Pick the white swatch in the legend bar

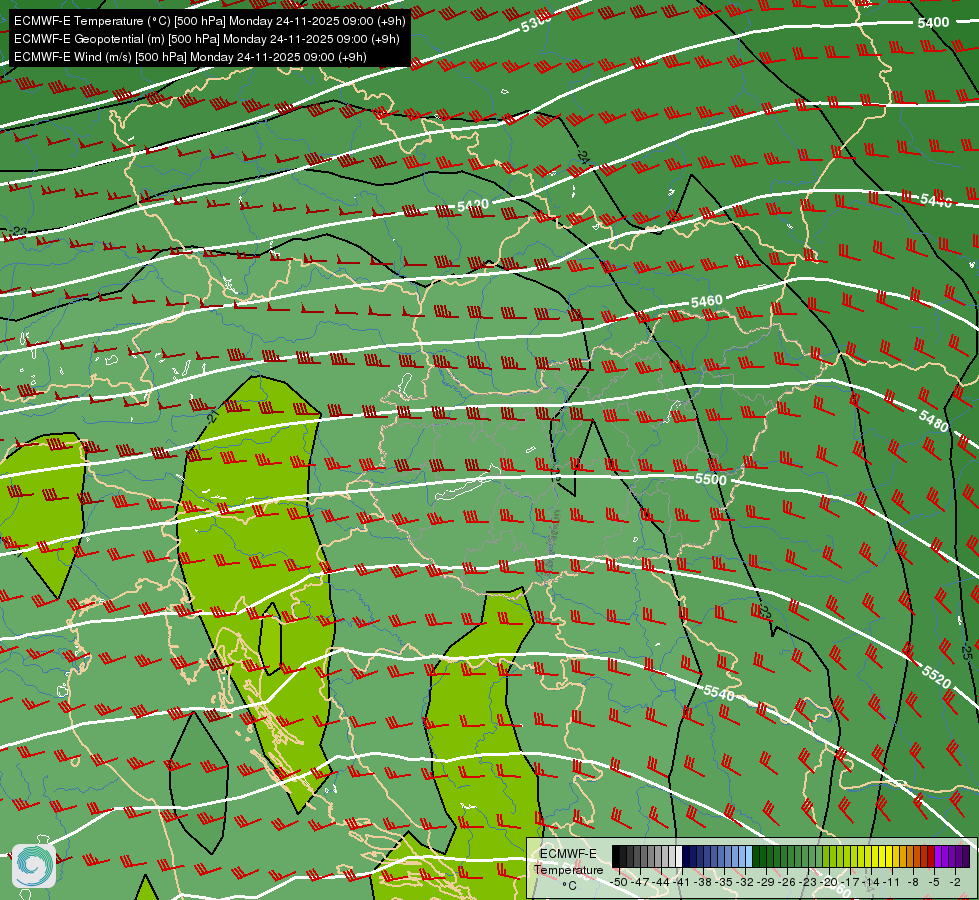pos(679,856)
